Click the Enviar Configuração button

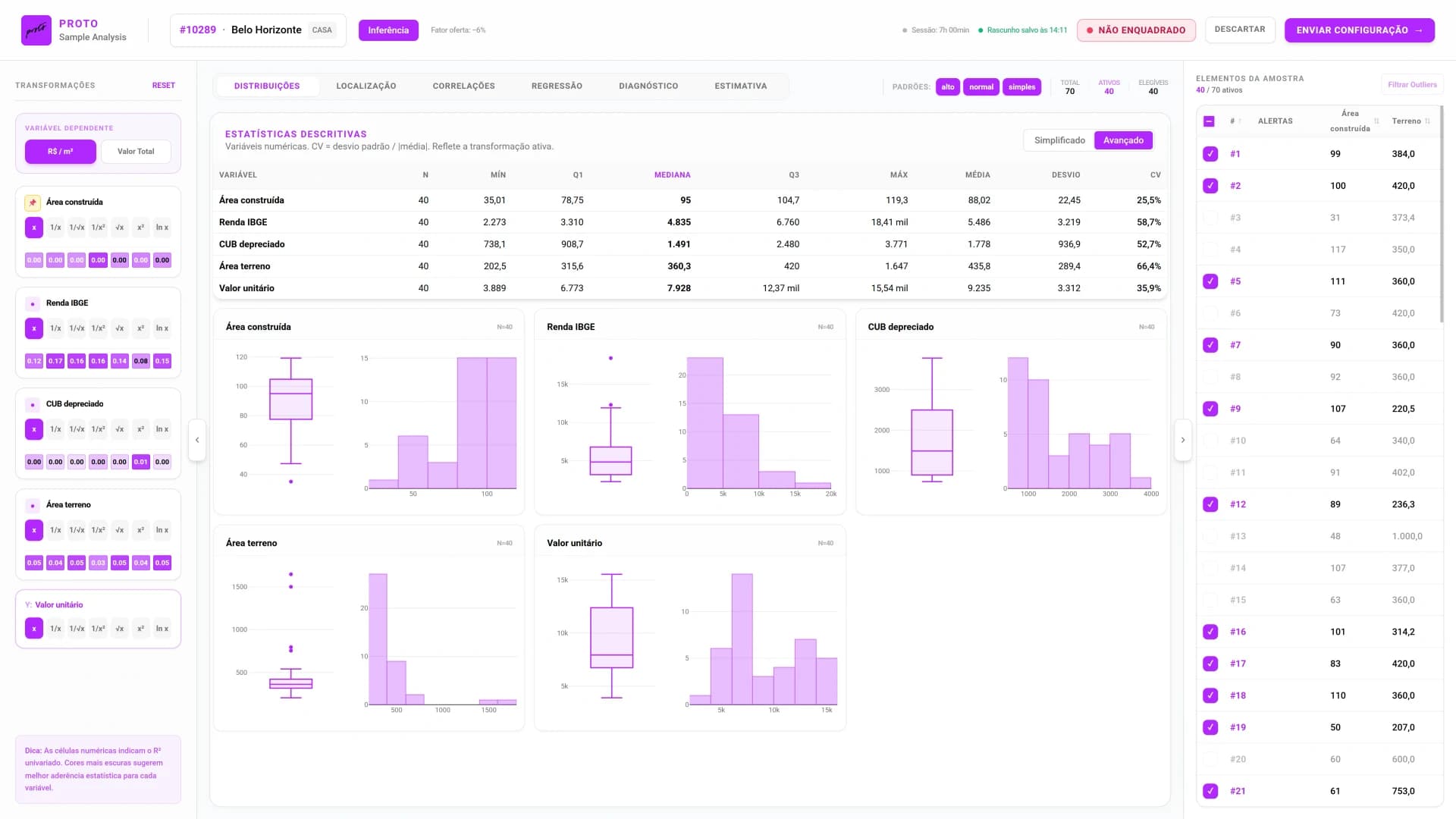coord(1359,30)
